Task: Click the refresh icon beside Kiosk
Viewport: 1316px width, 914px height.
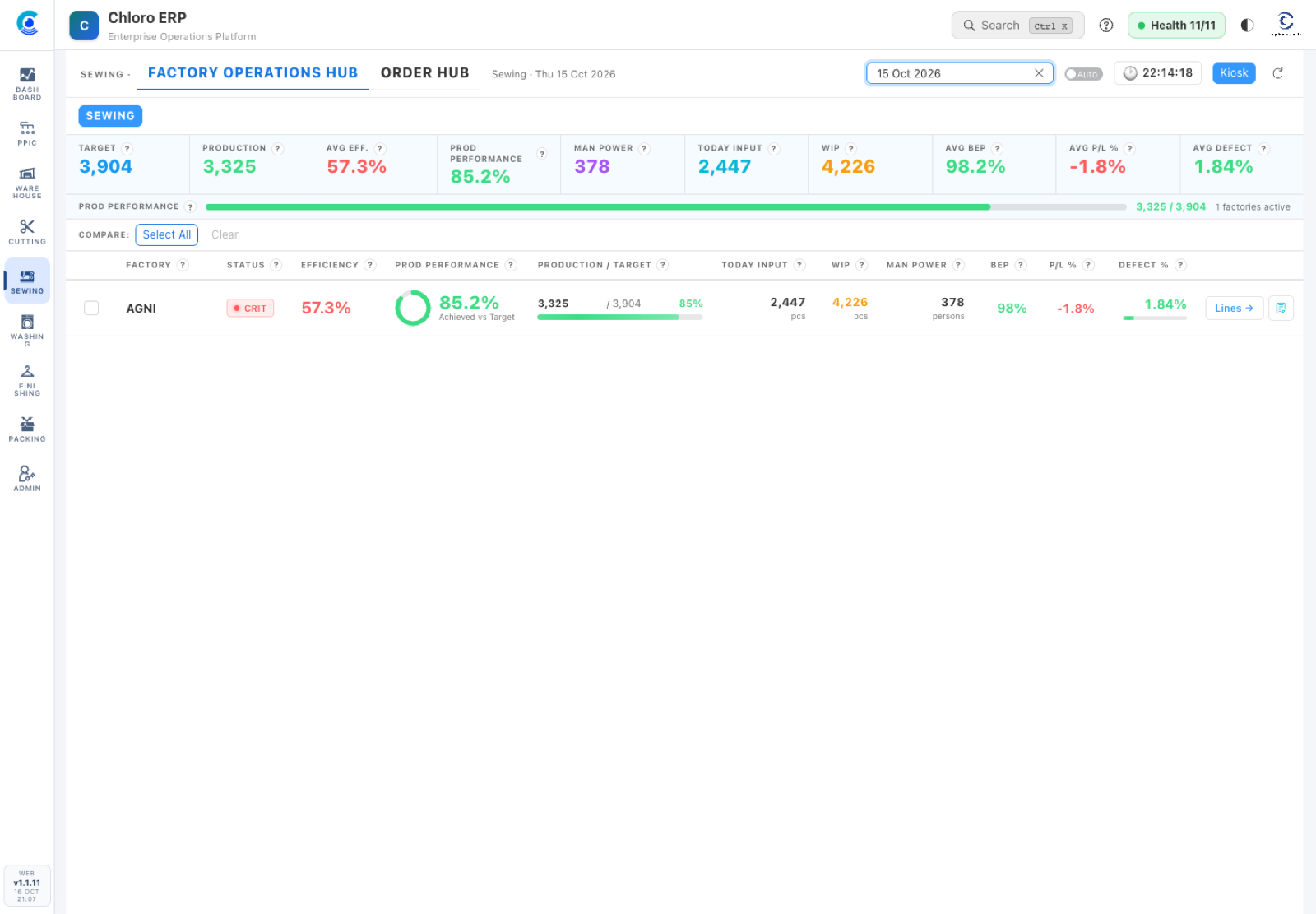Action: (1278, 73)
